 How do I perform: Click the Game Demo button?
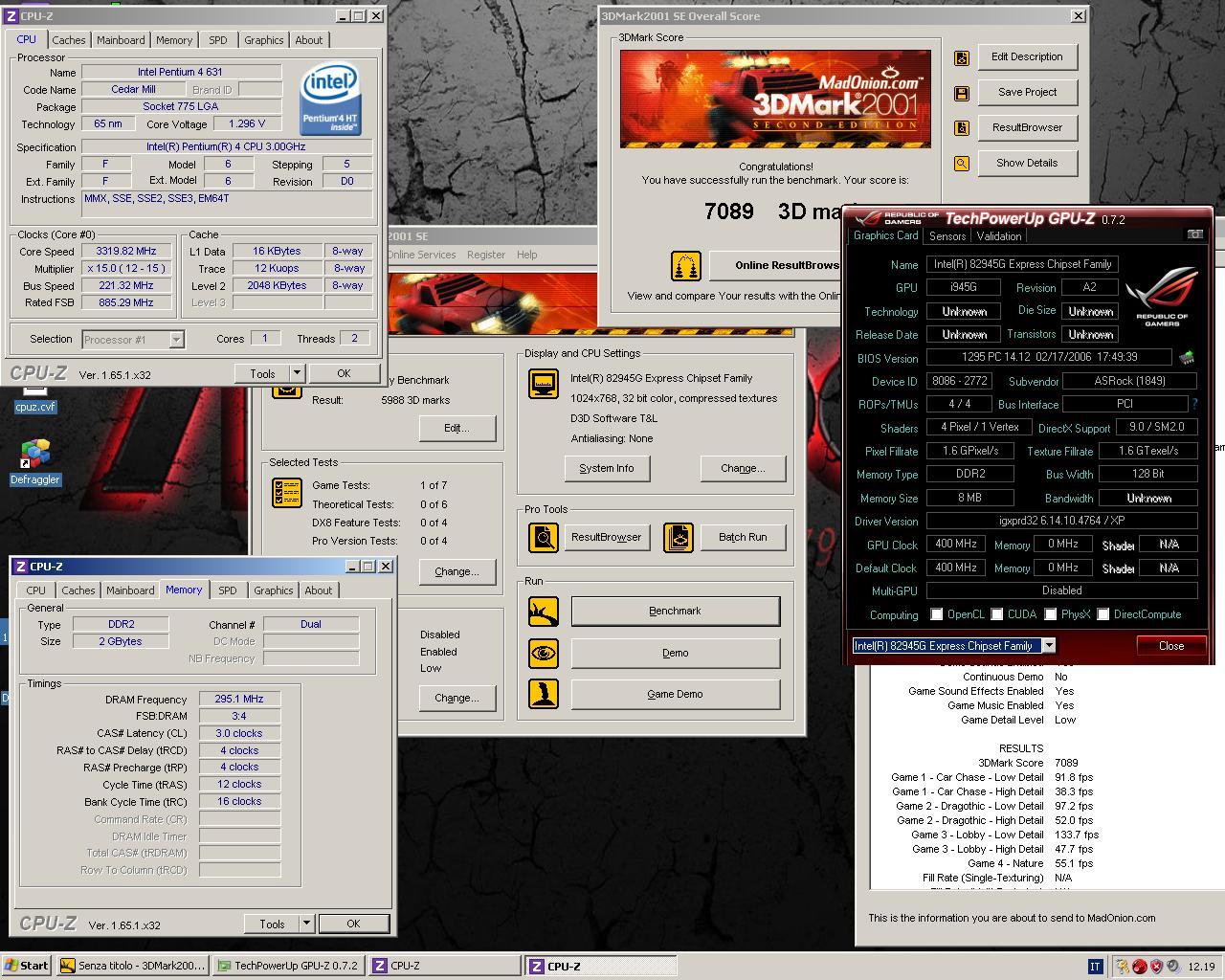point(676,694)
